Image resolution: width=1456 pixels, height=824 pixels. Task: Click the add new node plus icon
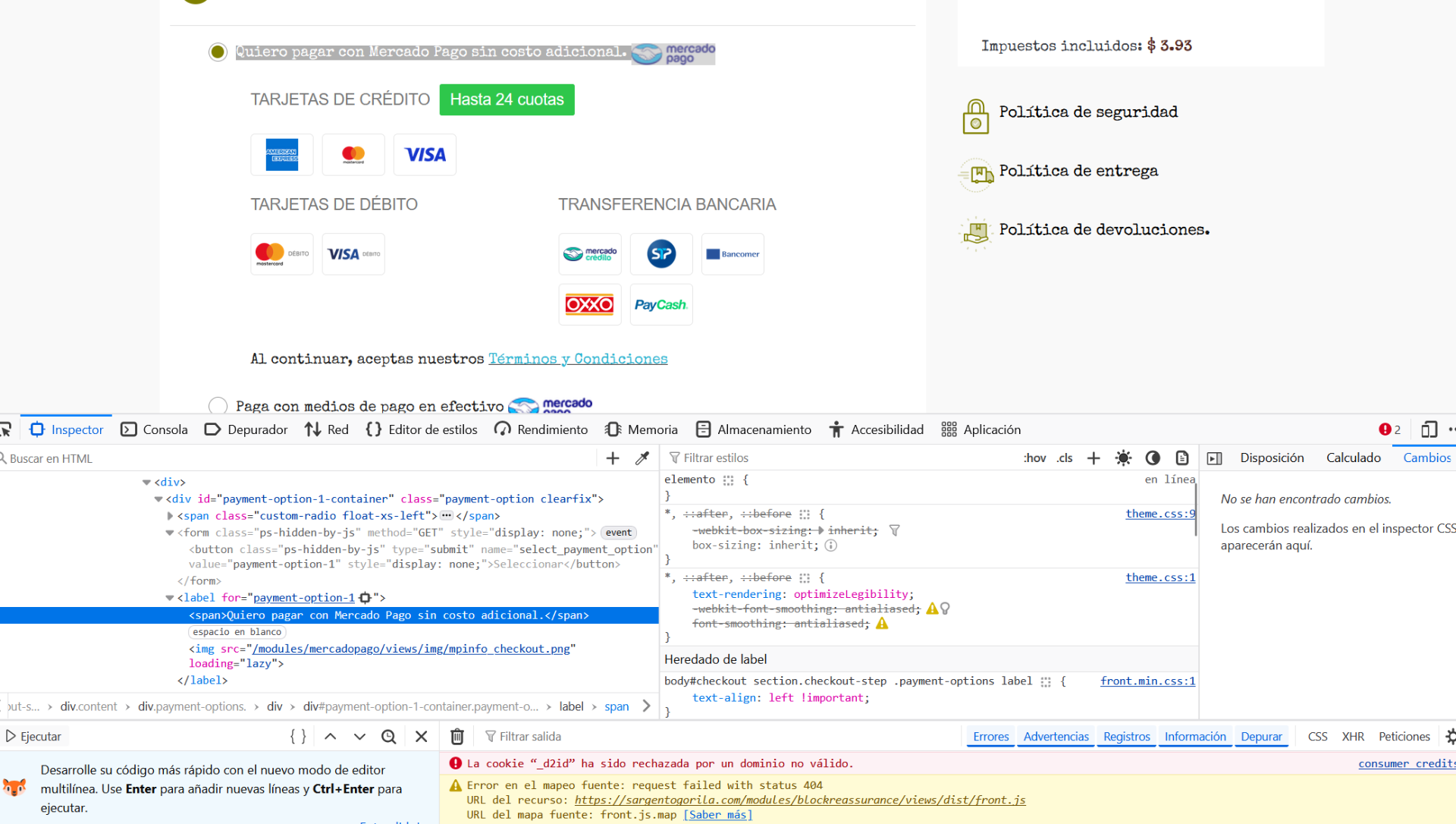tap(613, 458)
